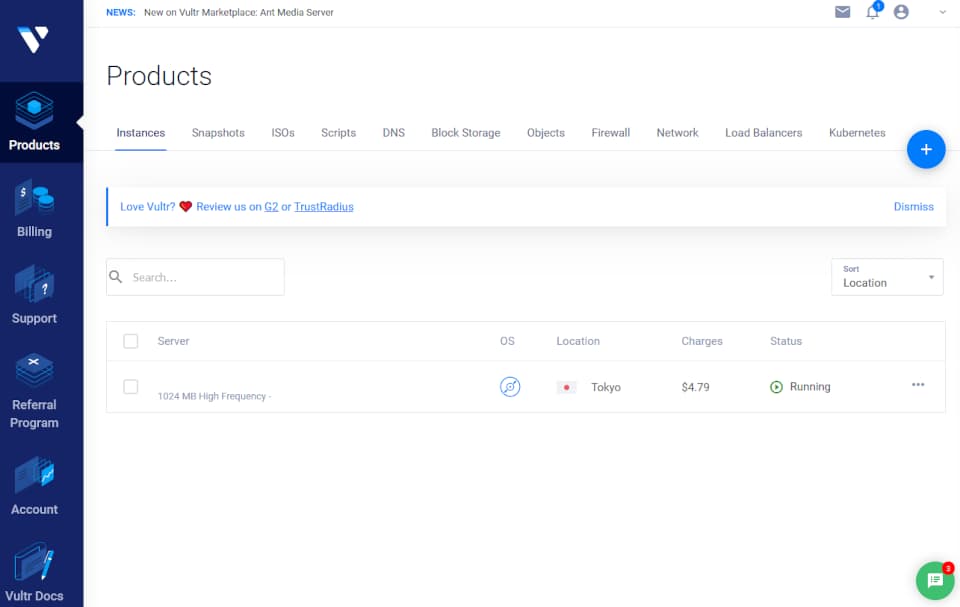Viewport: 960px width, 607px height.
Task: Click the blue plus deploy button
Action: pos(926,149)
